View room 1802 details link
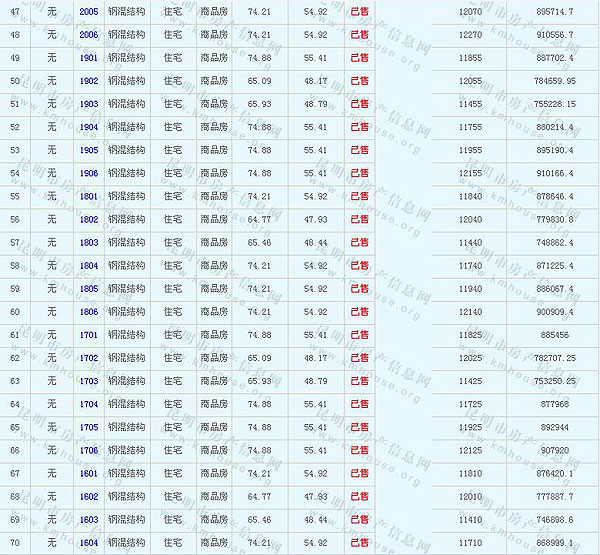Screen dimensions: 600x555 pos(89,219)
